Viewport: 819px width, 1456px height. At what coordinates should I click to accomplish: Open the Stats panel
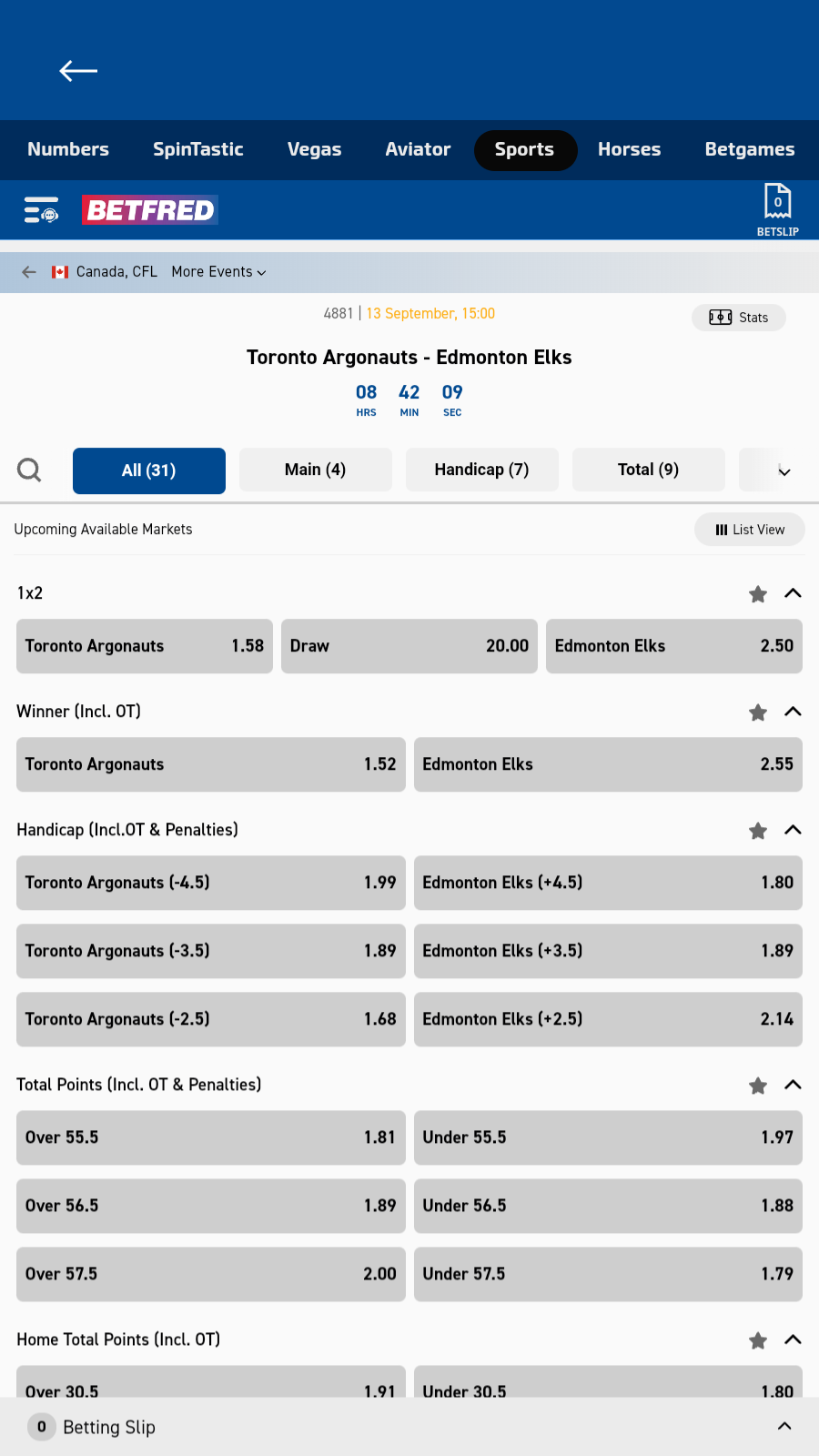coord(739,318)
